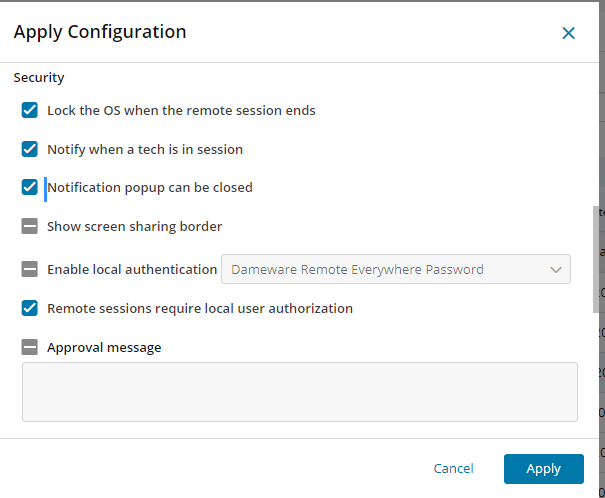605x498 pixels.
Task: Select the 'Notify when a tech is in session' label
Action: coord(145,149)
